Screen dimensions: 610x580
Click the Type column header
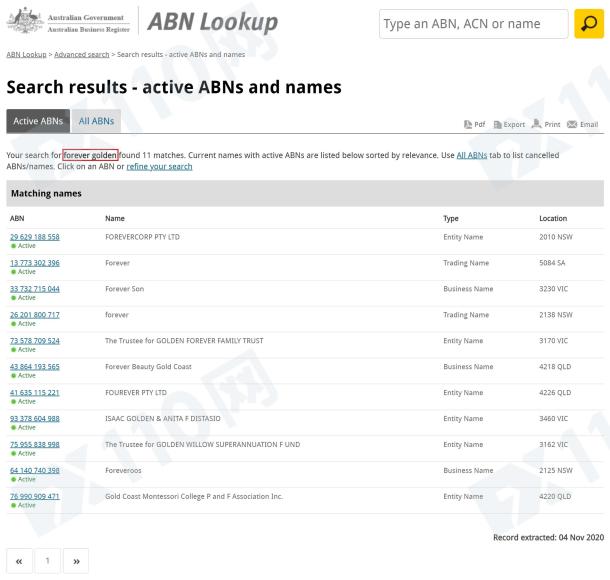(x=450, y=219)
